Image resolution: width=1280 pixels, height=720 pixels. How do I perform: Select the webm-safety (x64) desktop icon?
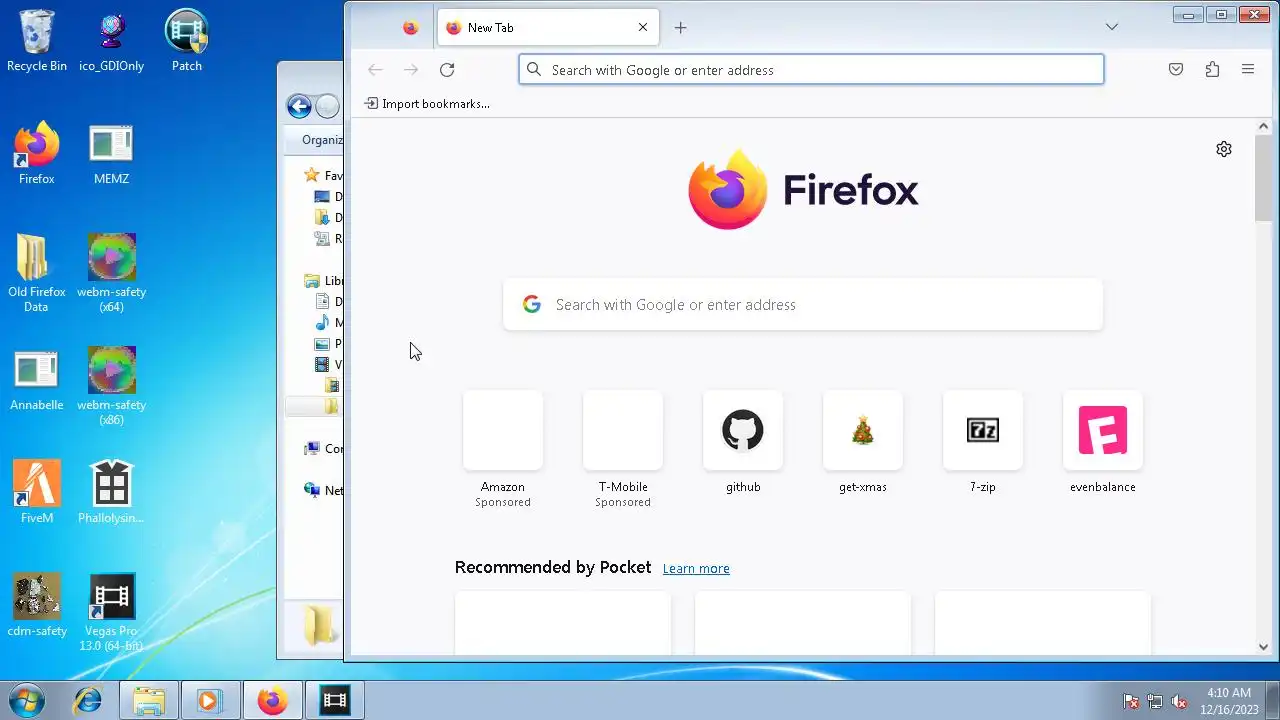click(111, 273)
